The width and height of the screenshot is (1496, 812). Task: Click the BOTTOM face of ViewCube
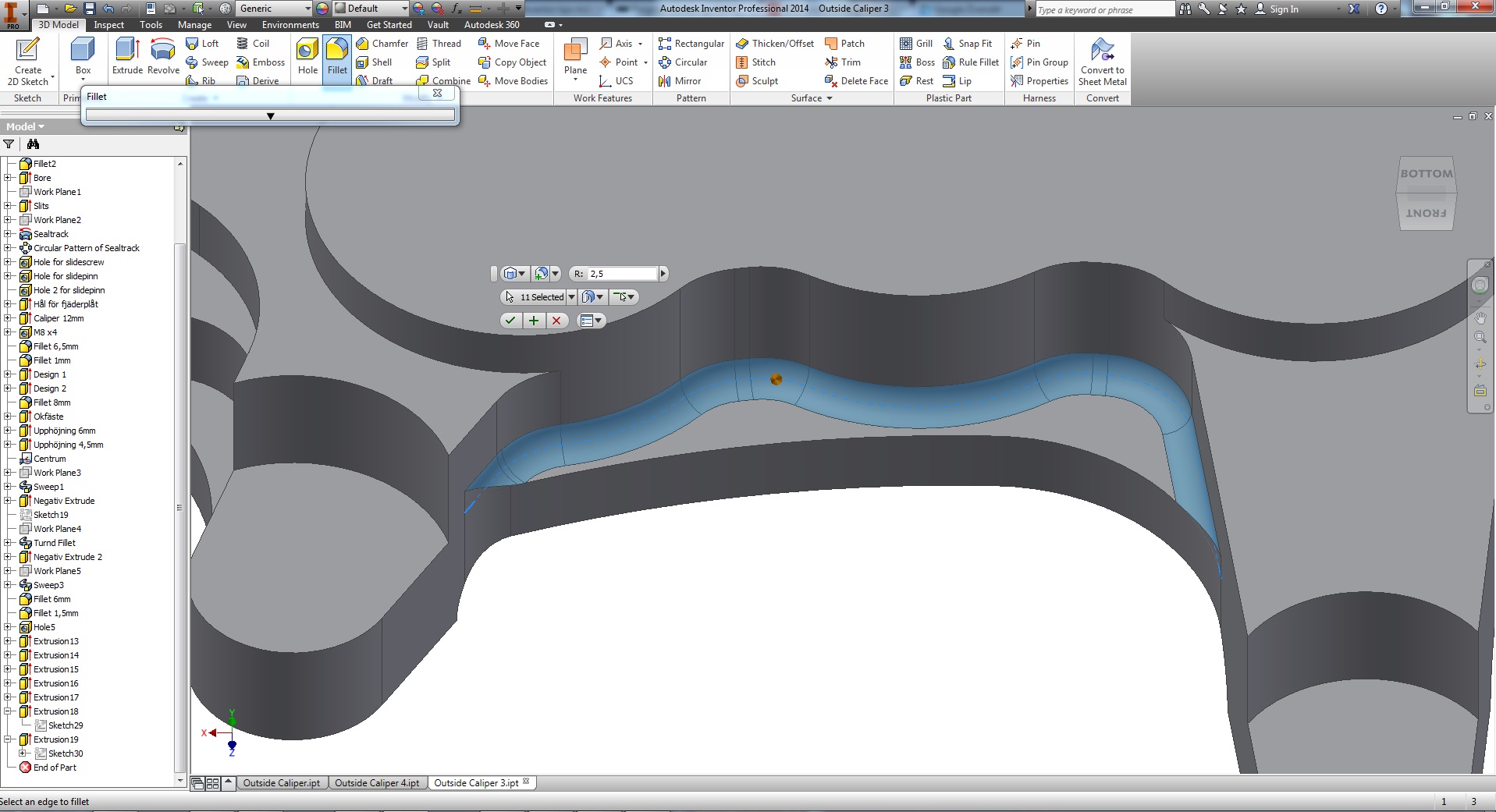pos(1427,174)
